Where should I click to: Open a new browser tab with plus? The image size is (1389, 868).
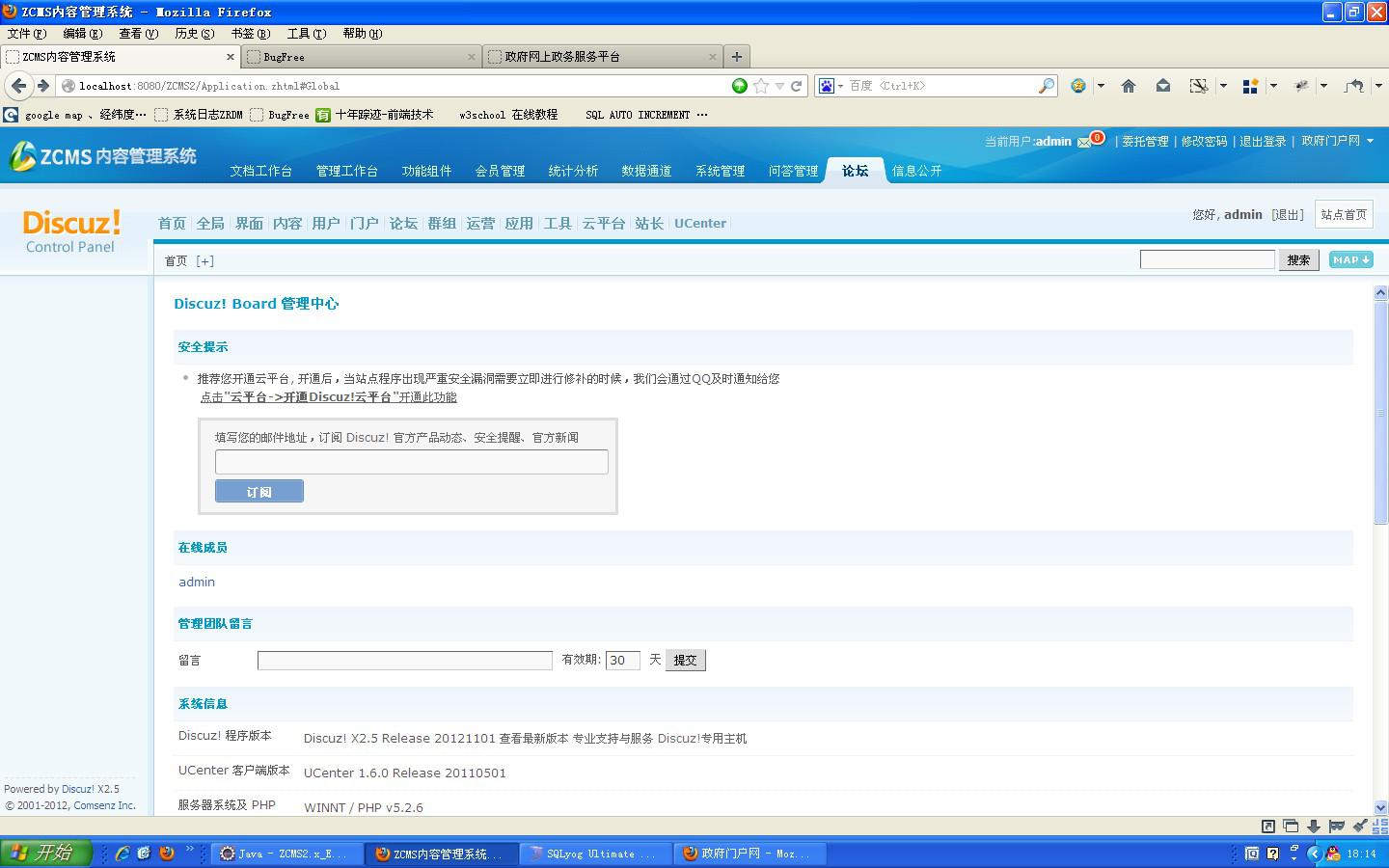pyautogui.click(x=736, y=57)
